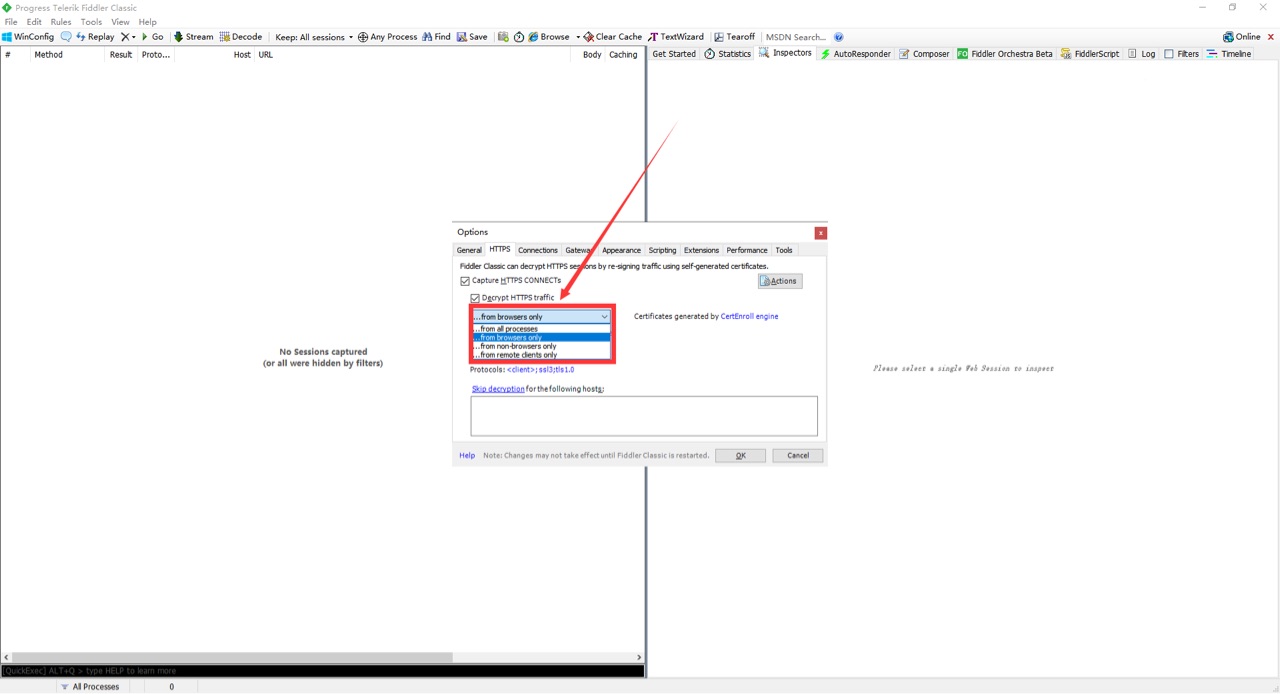
Task: Pick highlighted '...from browsers only' list entry
Action: 541,338
